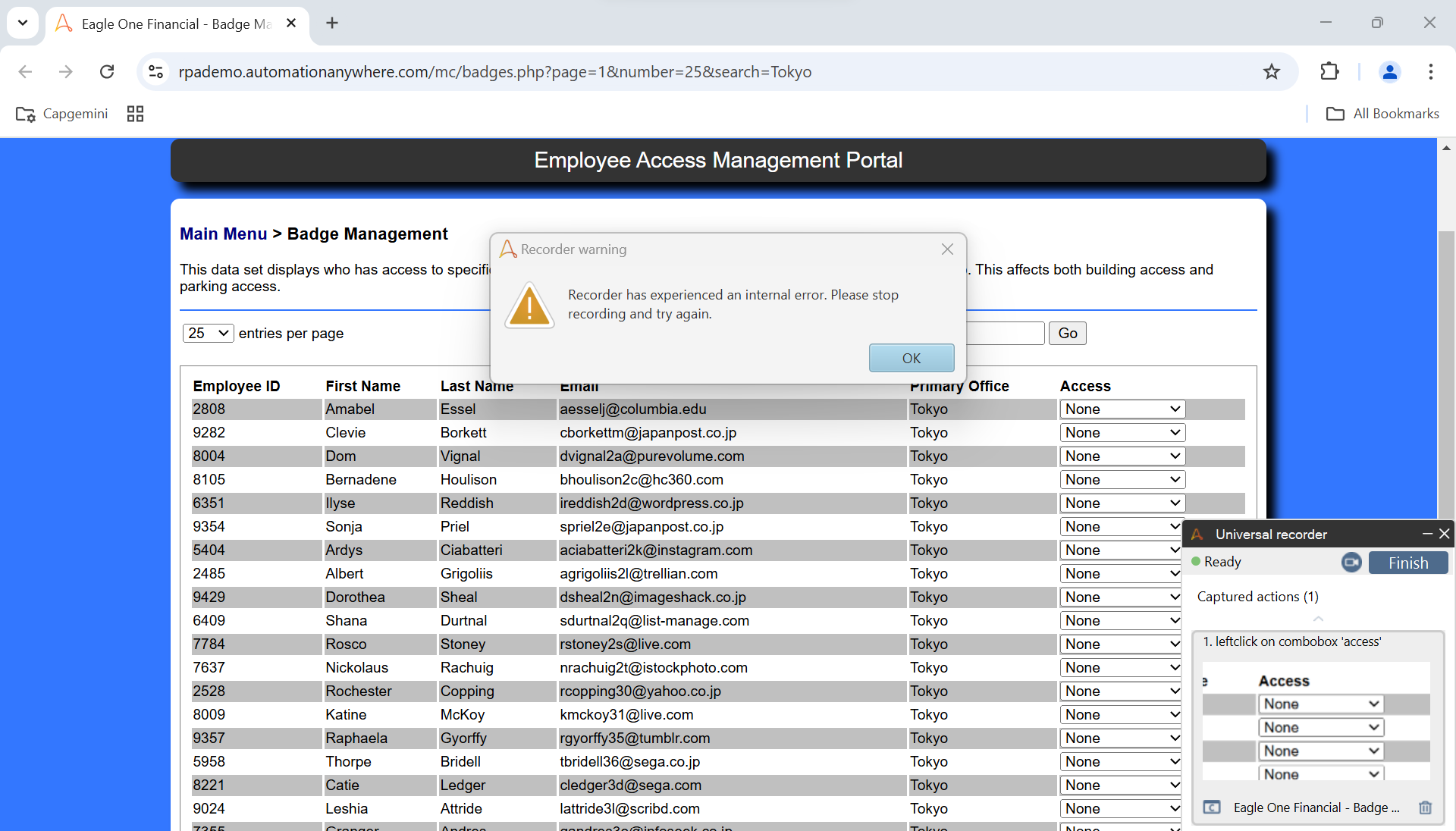
Task: Open Access dropdown for Thorpe Bridell
Action: pos(1121,762)
